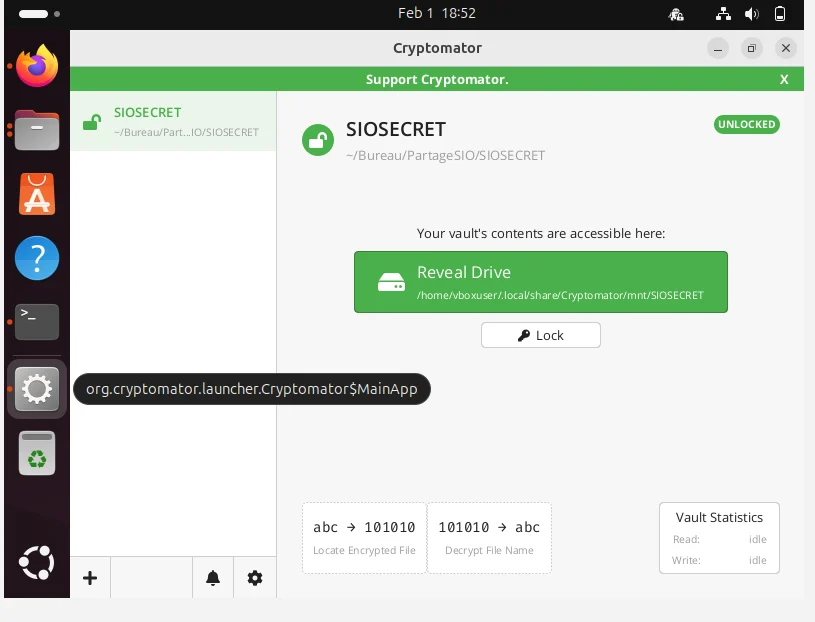
Task: Maximize the Cryptomator window
Action: (x=752, y=48)
